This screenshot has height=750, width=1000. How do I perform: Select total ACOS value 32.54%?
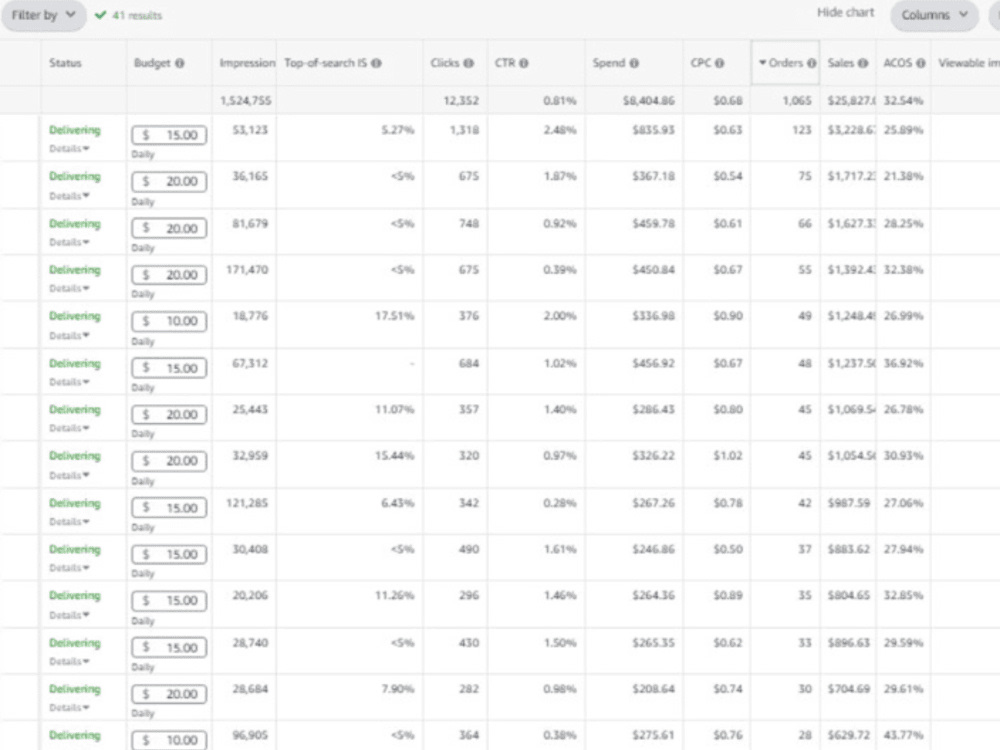[903, 101]
